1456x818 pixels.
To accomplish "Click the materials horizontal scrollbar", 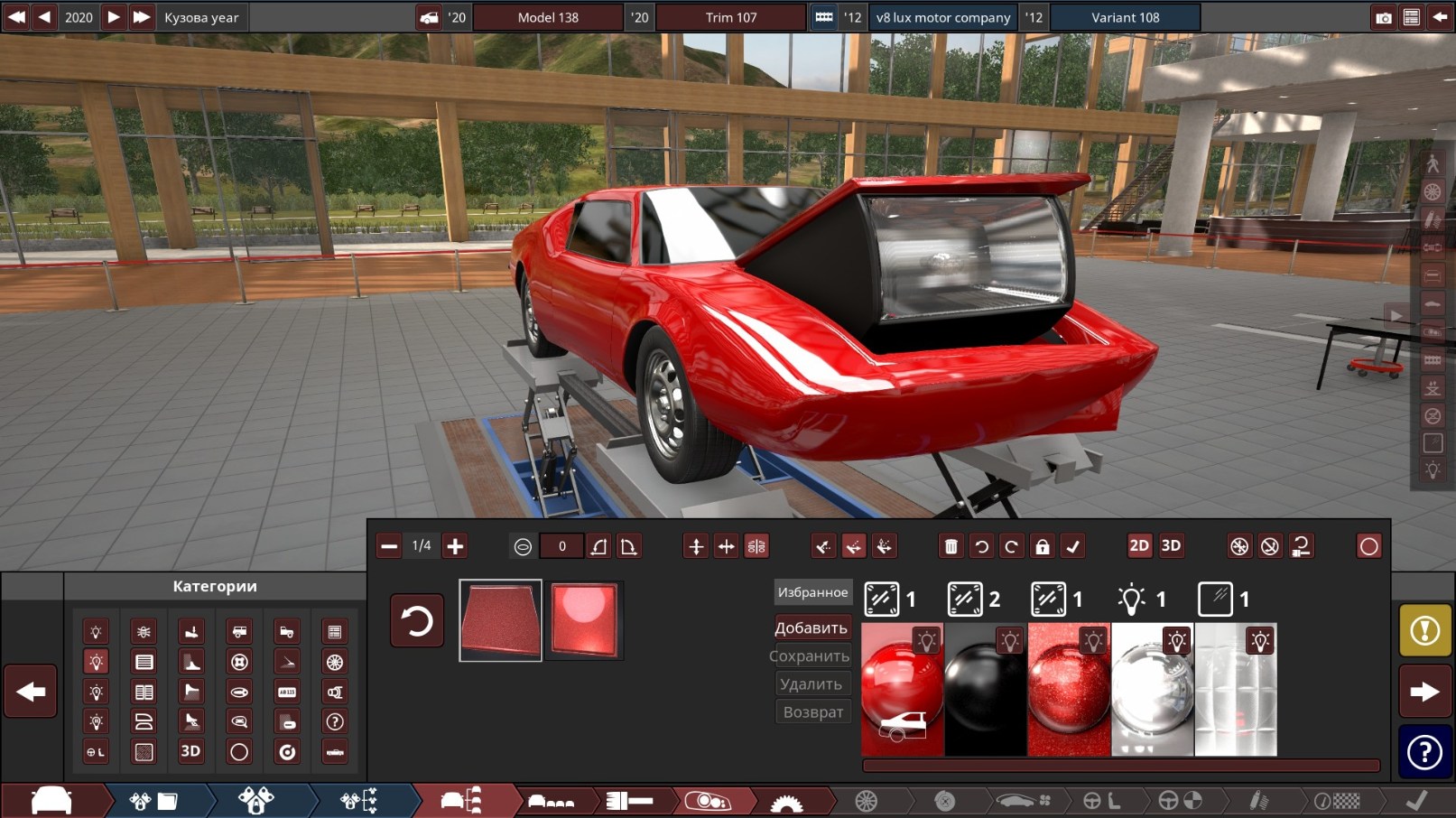I will 1120,766.
